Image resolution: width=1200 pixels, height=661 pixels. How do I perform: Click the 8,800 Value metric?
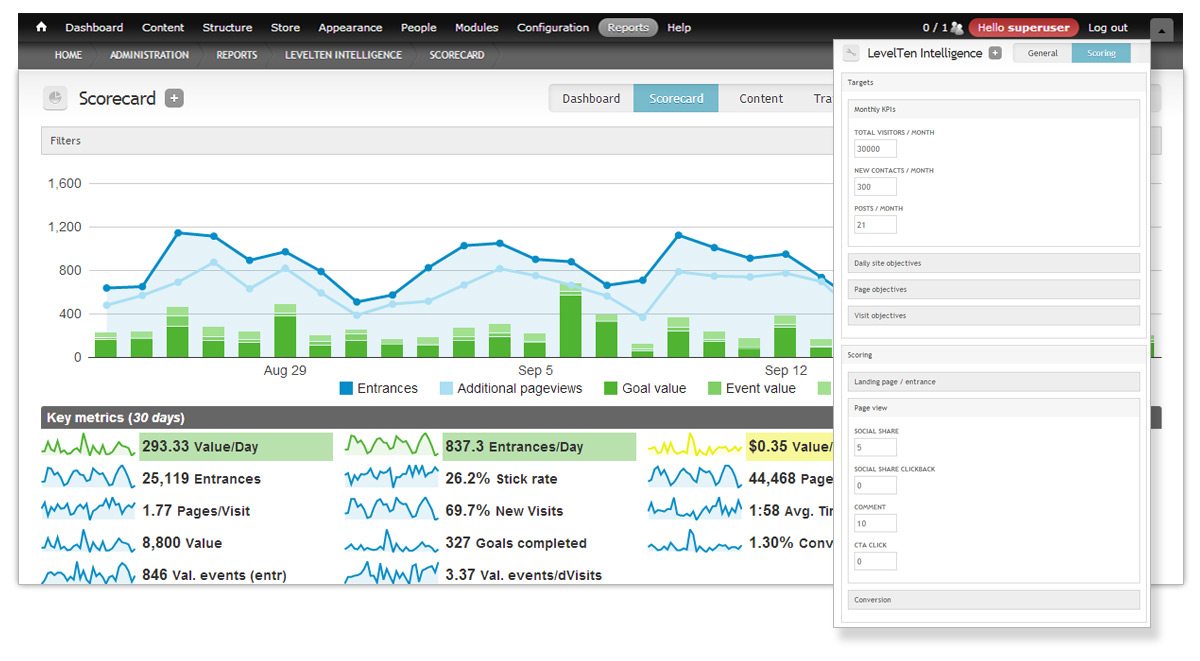pos(182,543)
